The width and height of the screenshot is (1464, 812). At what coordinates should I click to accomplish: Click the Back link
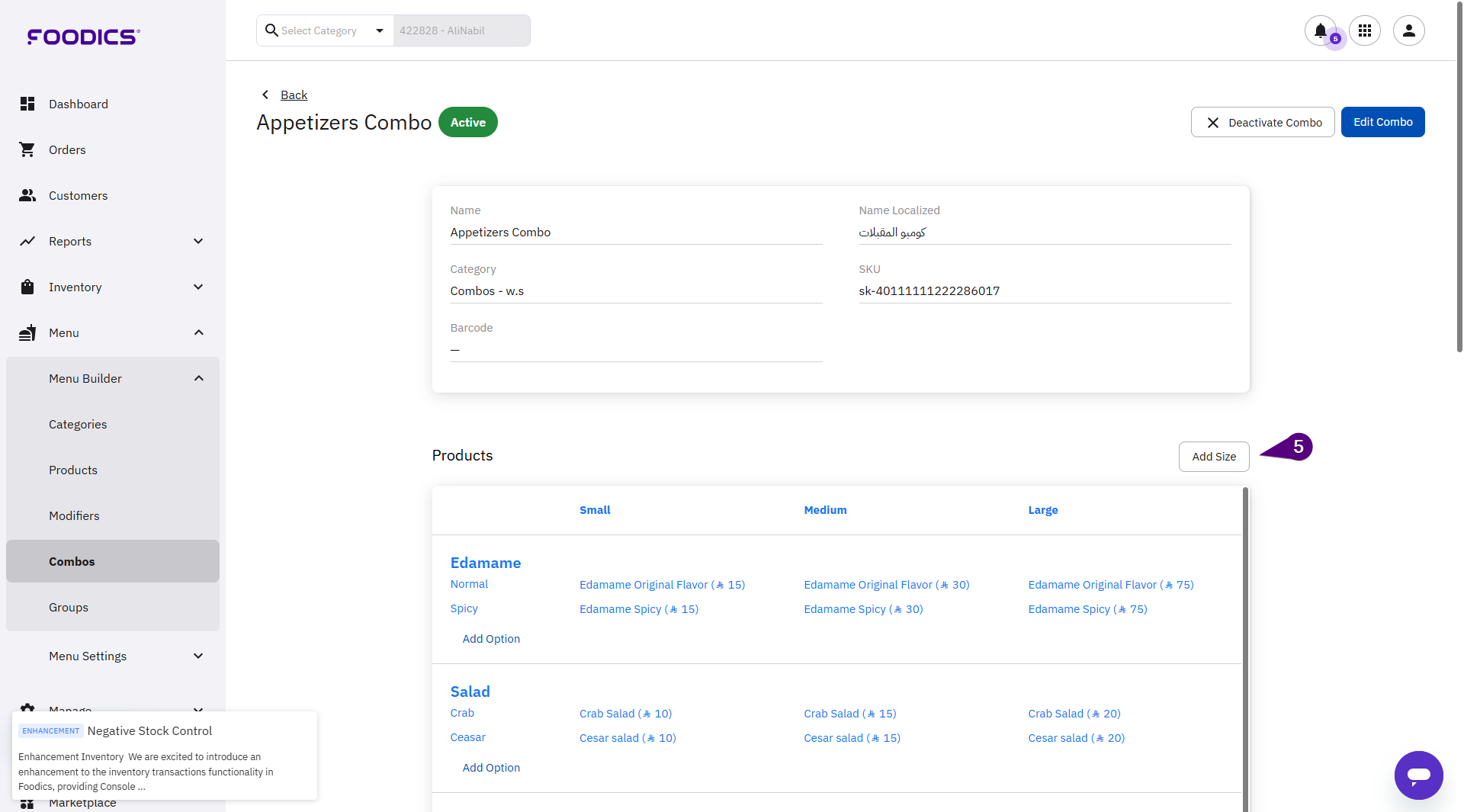click(294, 95)
